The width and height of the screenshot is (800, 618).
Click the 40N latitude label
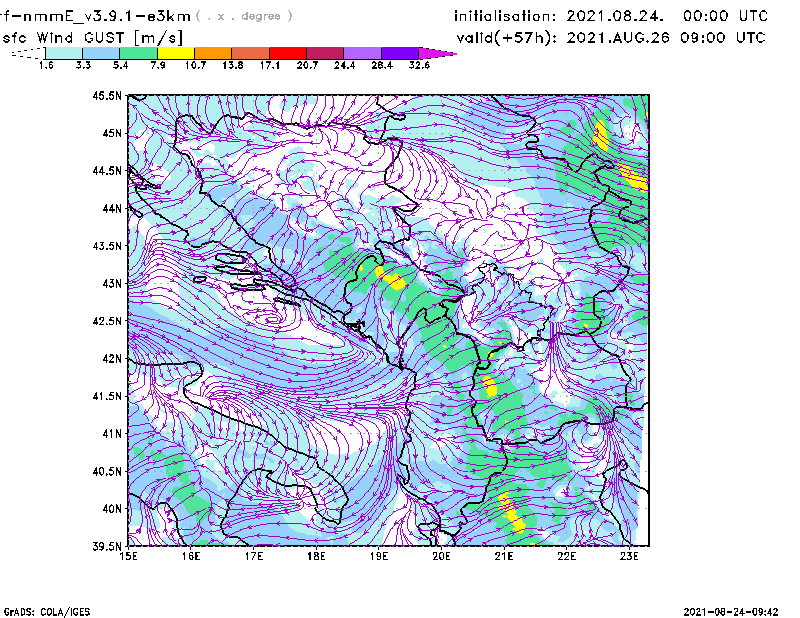pos(112,508)
